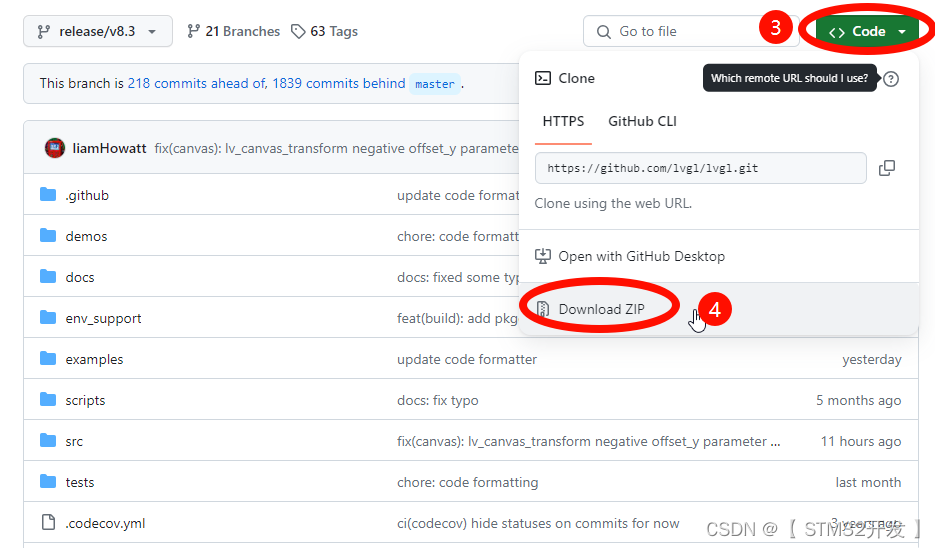Screen dimensions: 935x548
Task: Click the tag icon beside 63 Tags
Action: (298, 31)
